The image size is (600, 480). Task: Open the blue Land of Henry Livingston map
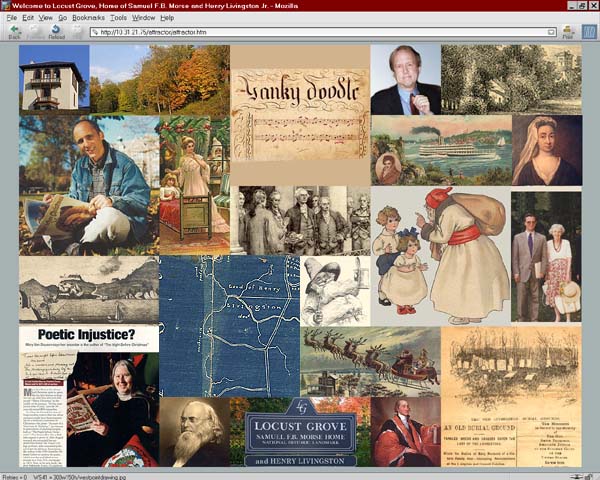tap(229, 326)
